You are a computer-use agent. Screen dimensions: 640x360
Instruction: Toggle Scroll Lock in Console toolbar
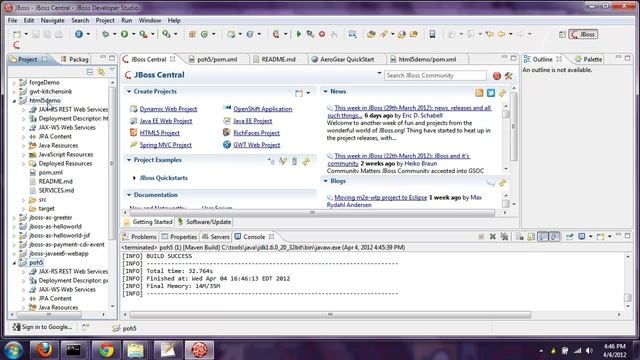tap(531, 237)
